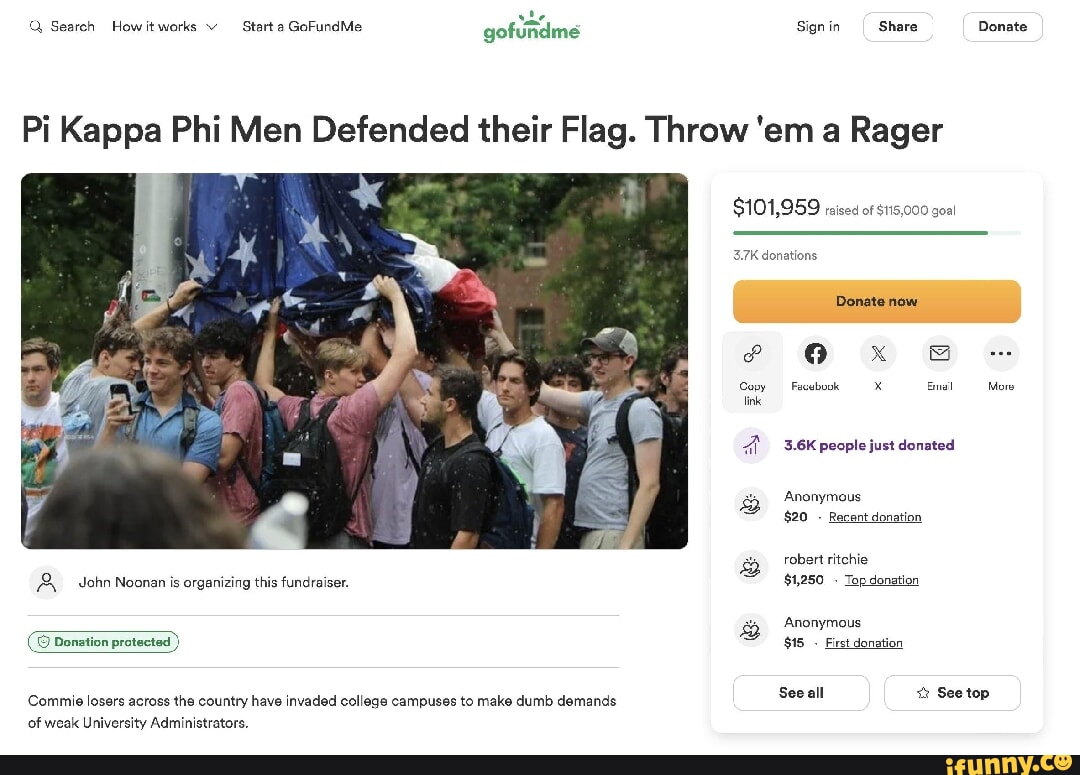This screenshot has height=775, width=1080.
Task: Open More sharing options
Action: [x=1001, y=354]
